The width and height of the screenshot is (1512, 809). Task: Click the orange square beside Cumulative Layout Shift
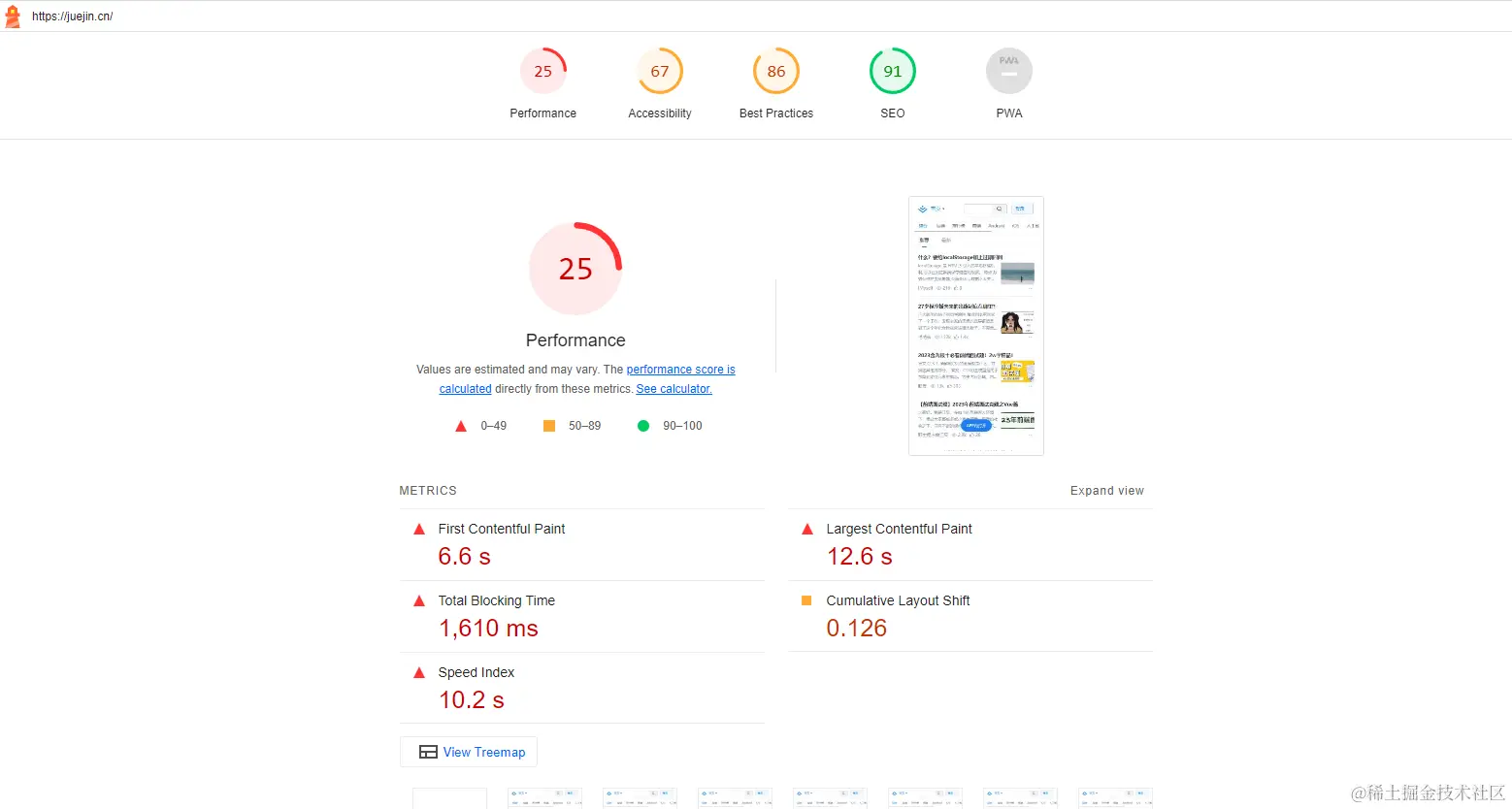[x=806, y=600]
